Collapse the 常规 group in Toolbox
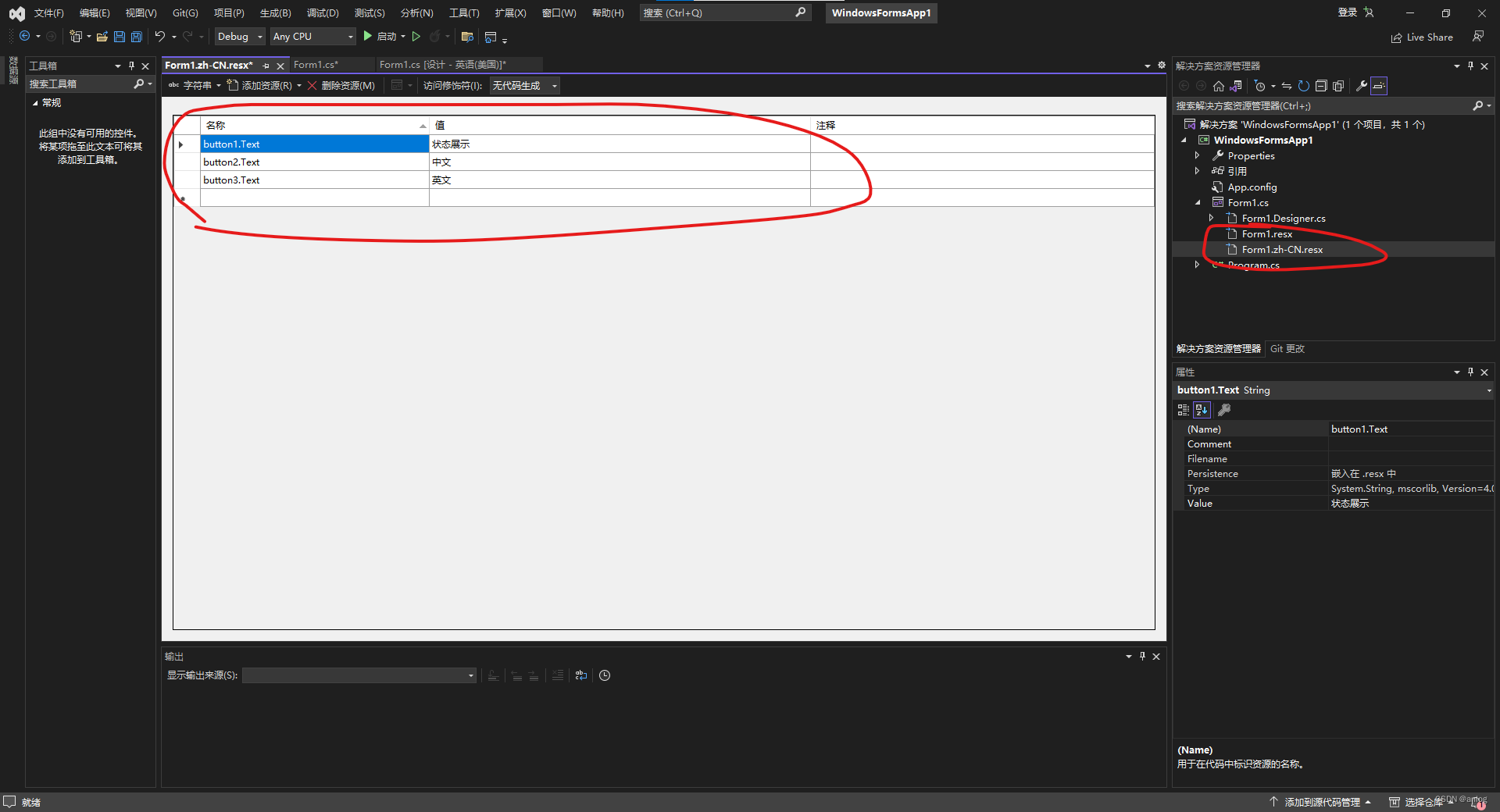The width and height of the screenshot is (1500, 812). coord(34,102)
